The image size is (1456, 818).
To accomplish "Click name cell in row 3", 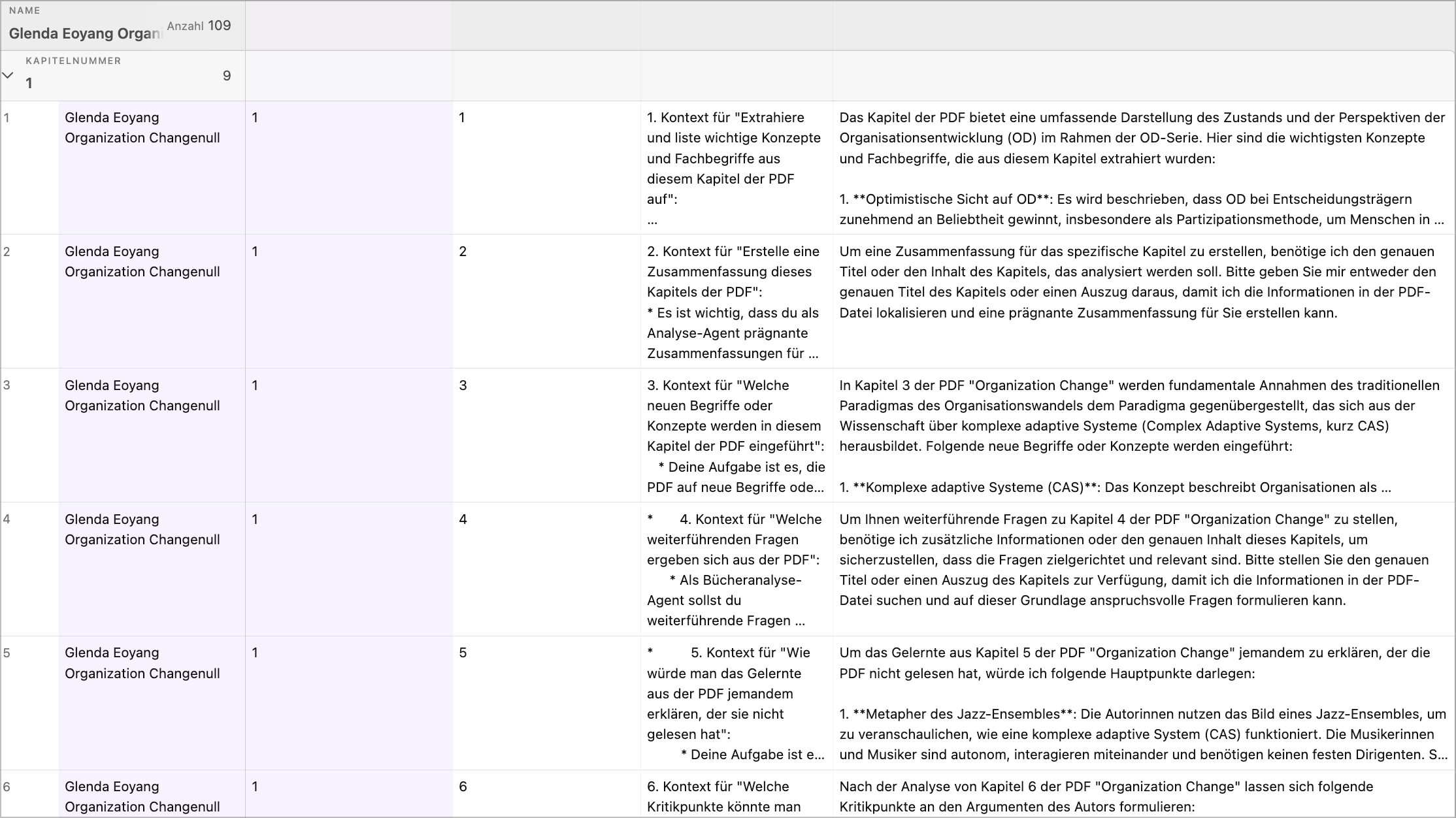I will (x=152, y=435).
